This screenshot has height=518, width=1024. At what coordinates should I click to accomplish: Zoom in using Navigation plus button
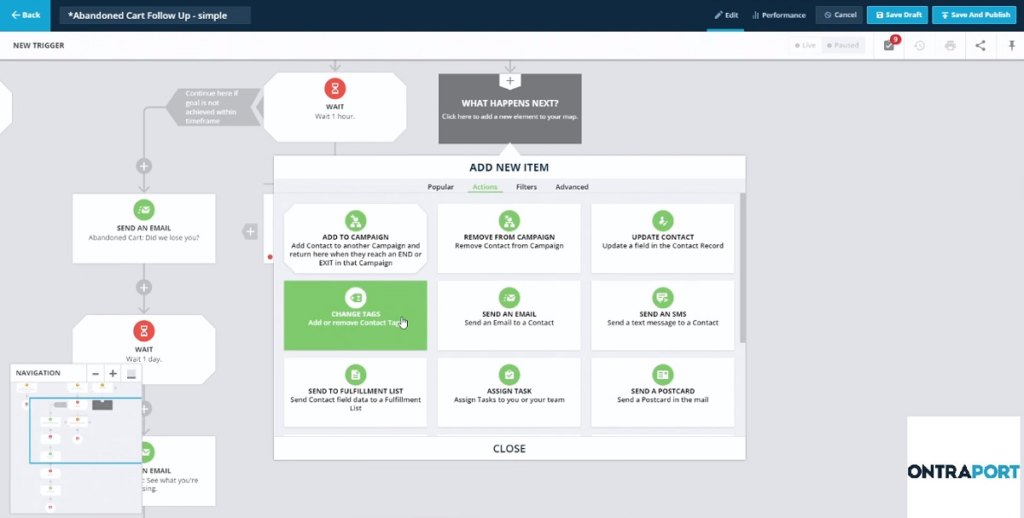point(113,373)
